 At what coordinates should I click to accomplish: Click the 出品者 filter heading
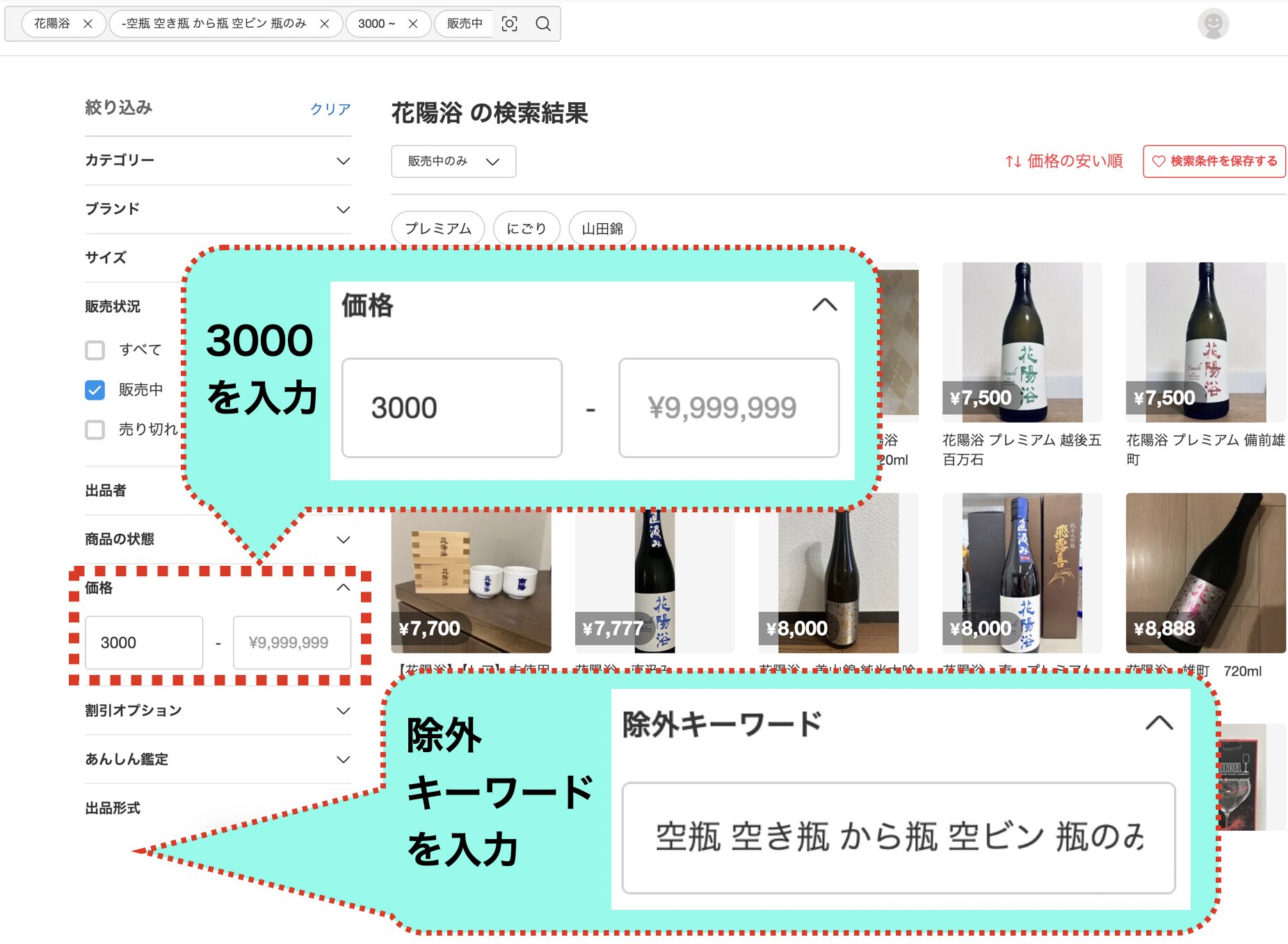(x=106, y=491)
